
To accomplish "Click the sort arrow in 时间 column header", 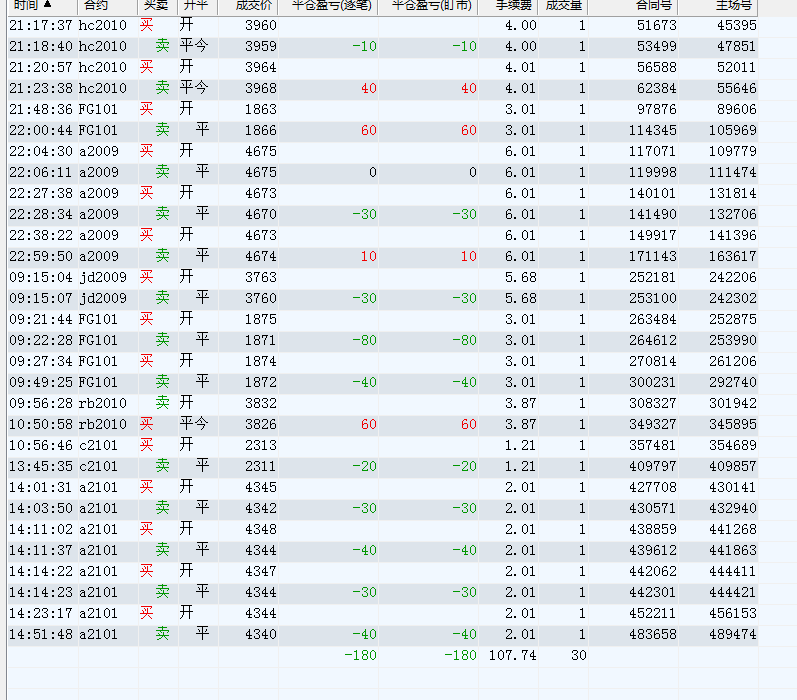I will coord(47,5).
